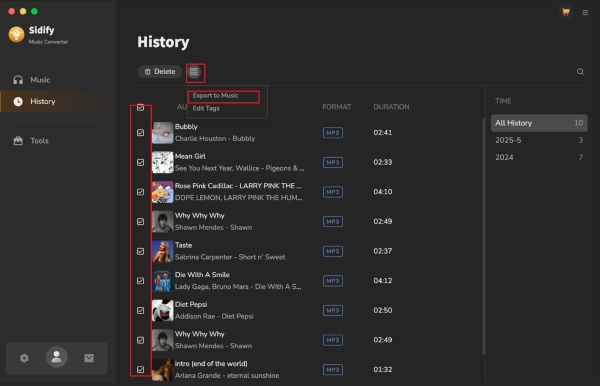Open settings gear icon
The height and width of the screenshot is (386, 600).
(24, 358)
